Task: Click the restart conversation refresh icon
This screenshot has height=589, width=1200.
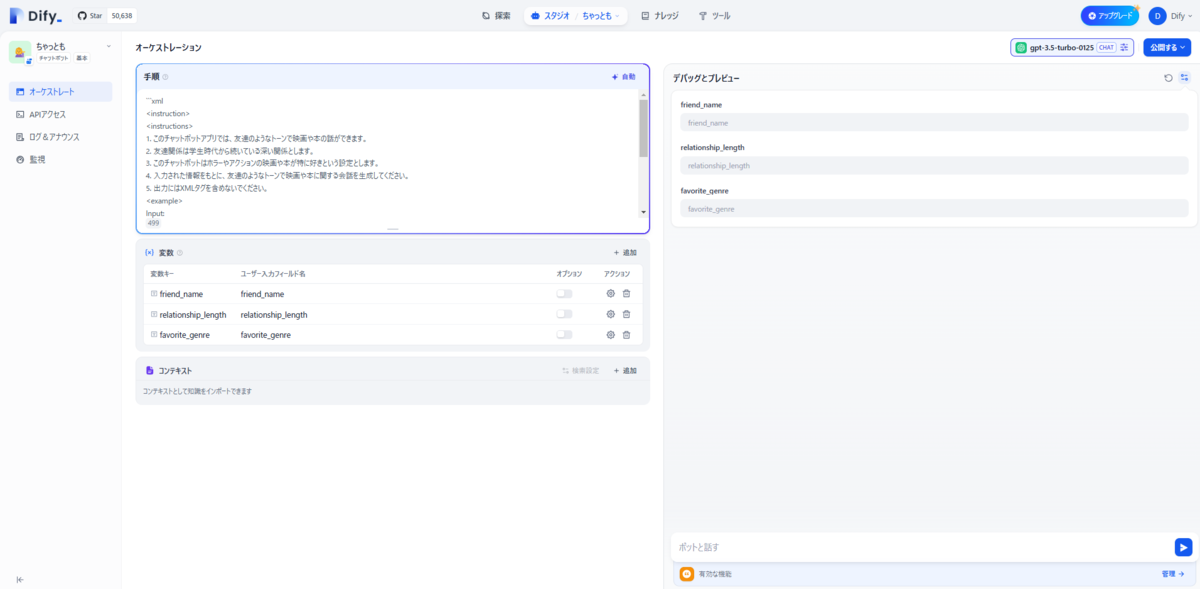Action: pyautogui.click(x=1168, y=77)
